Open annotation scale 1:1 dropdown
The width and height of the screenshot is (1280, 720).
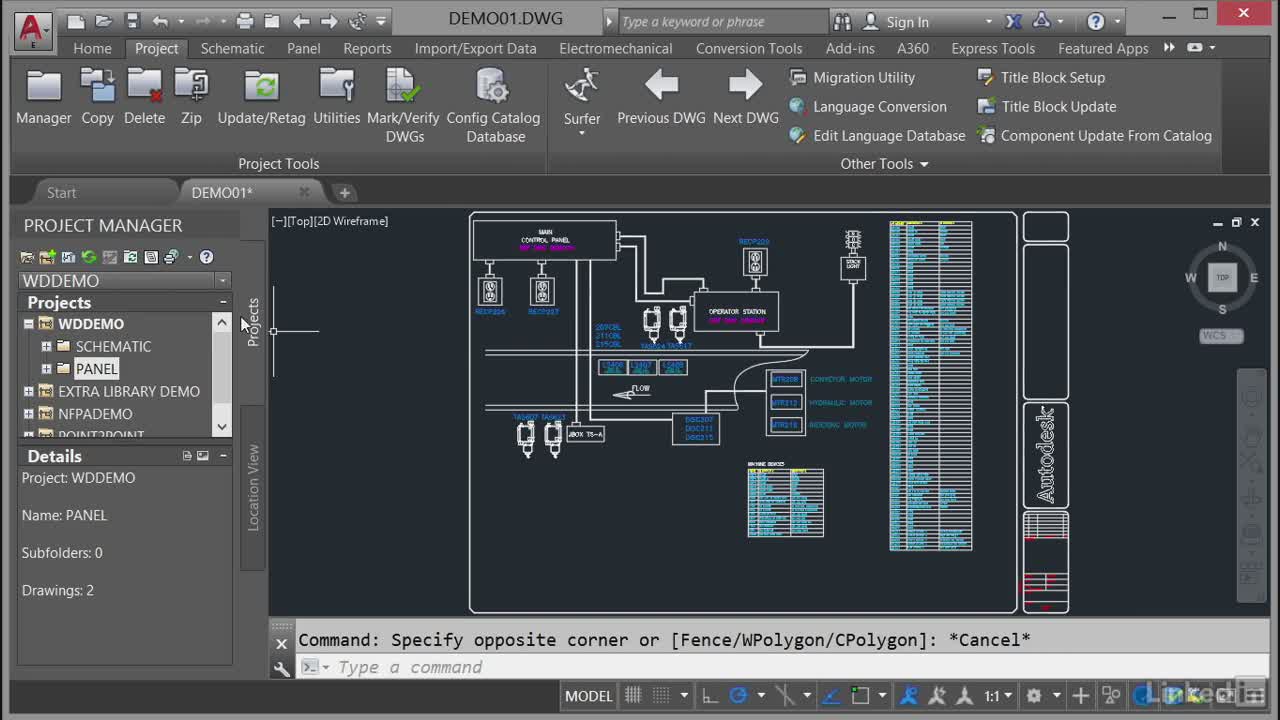click(998, 695)
